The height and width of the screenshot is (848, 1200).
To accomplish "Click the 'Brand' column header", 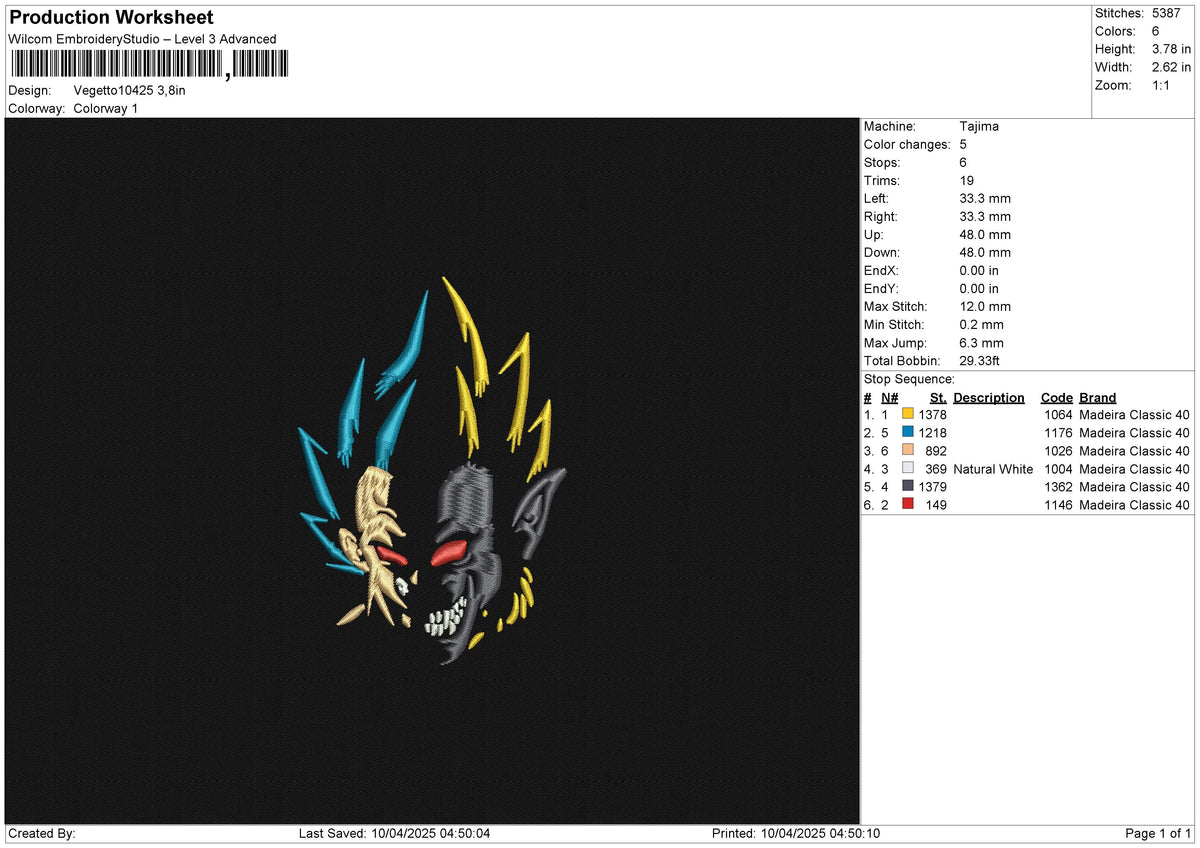I will [x=1098, y=397].
